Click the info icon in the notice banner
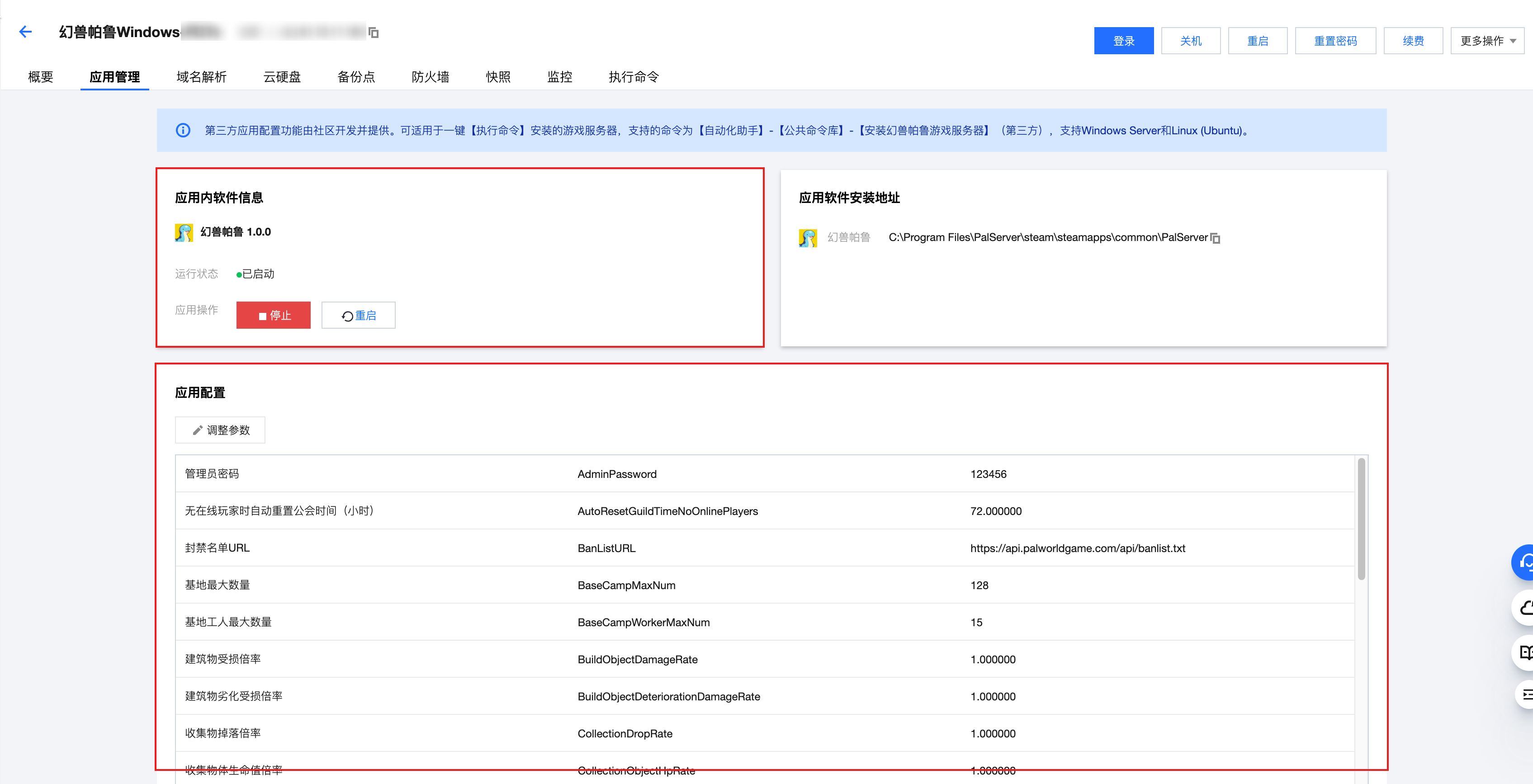 tap(183, 130)
